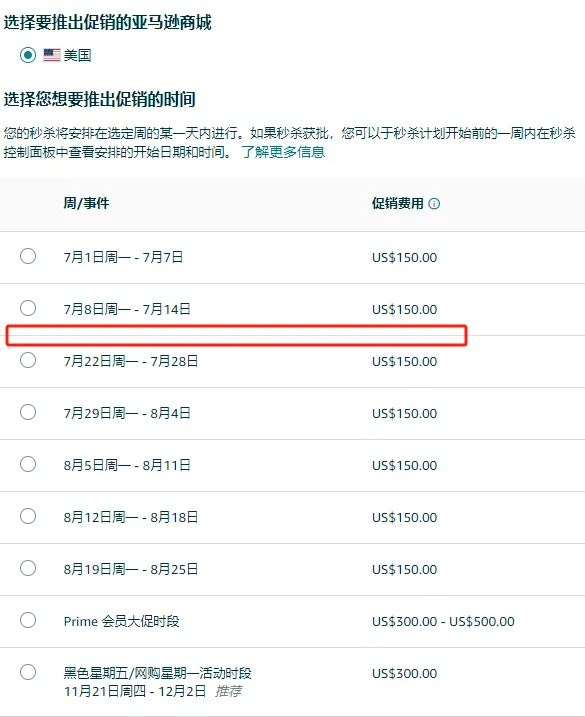Click the 推荐 tag on Black Friday row
The height and width of the screenshot is (717, 585).
(x=228, y=691)
